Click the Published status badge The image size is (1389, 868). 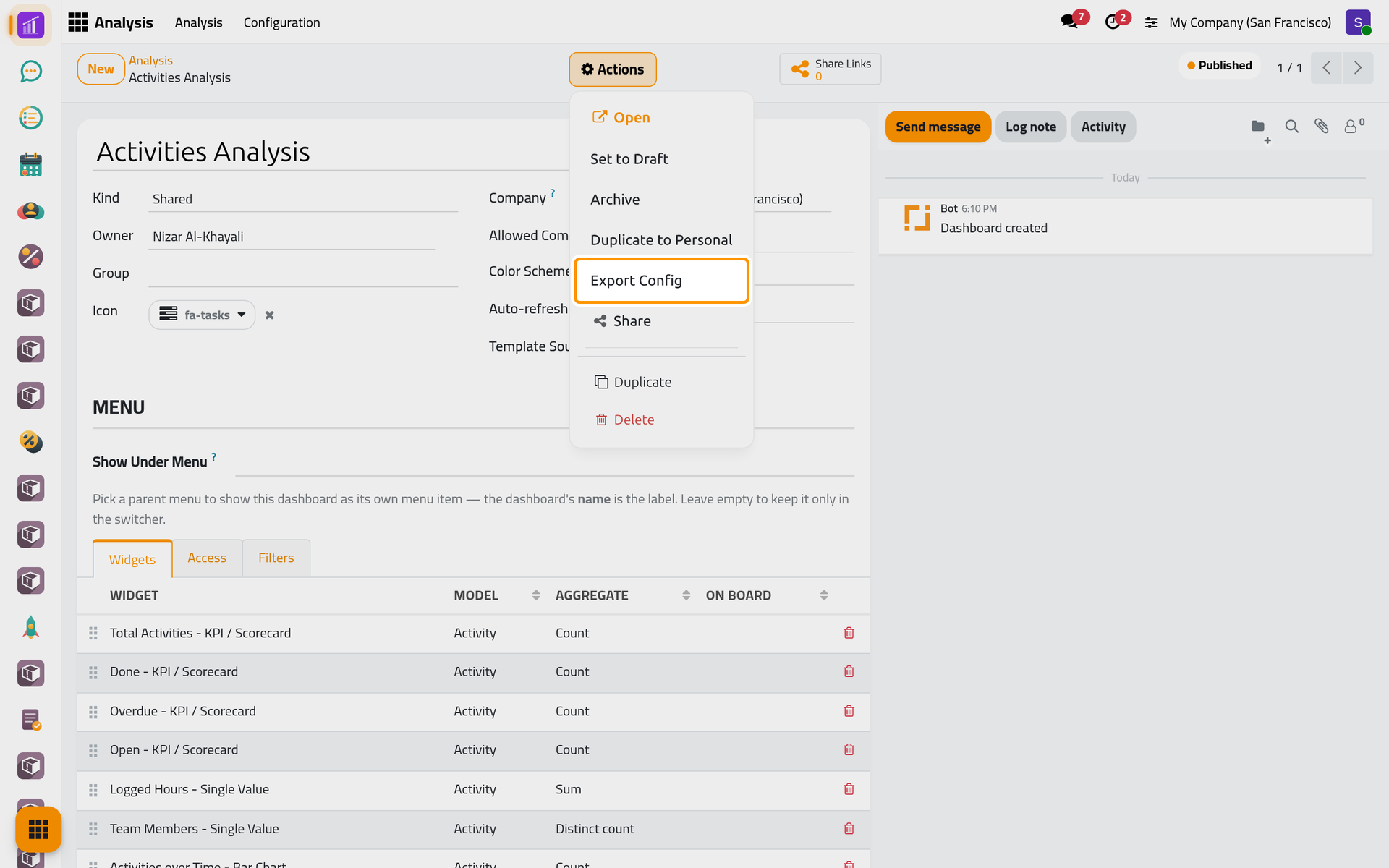pos(1220,65)
